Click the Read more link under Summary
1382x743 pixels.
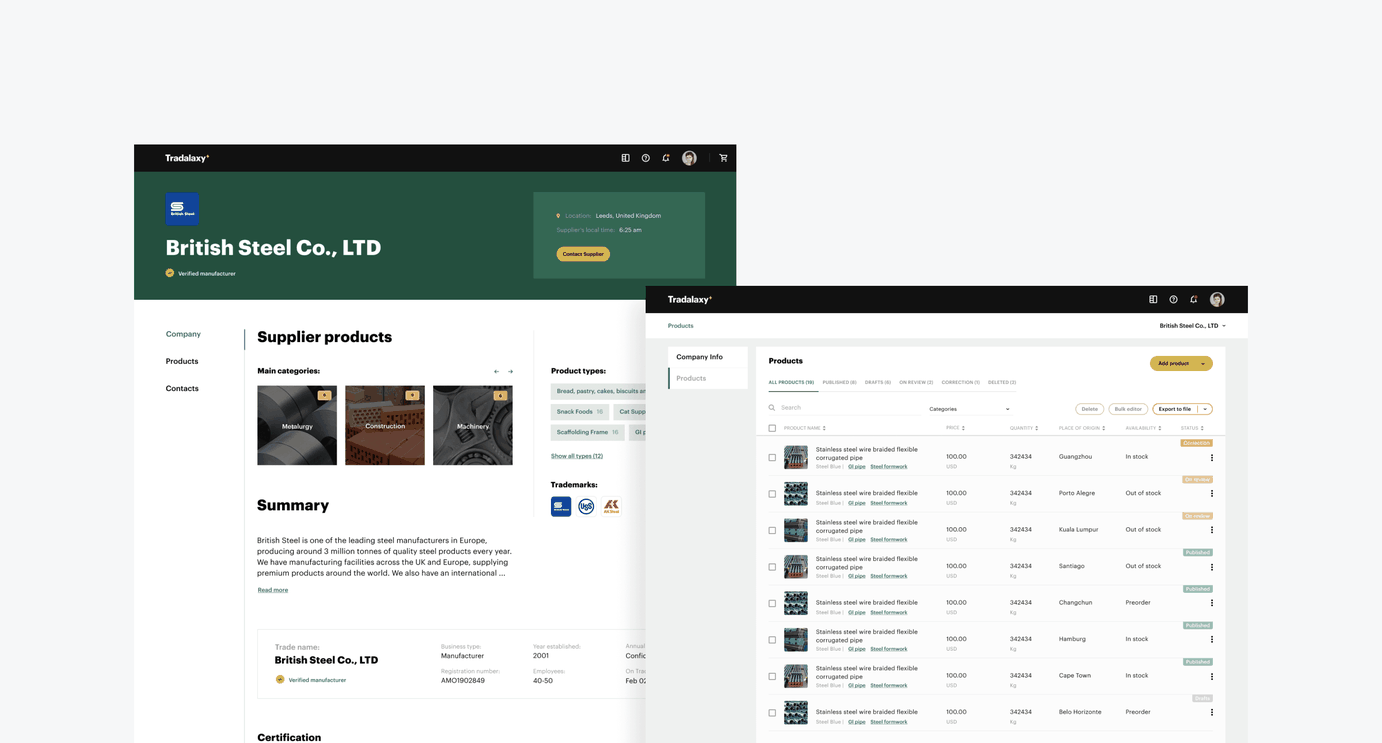[273, 590]
